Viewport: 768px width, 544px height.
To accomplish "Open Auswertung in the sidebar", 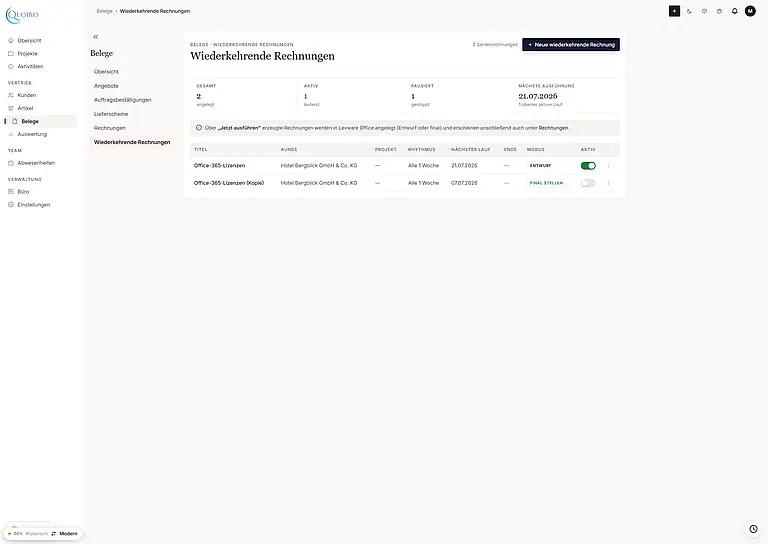I will pyautogui.click(x=32, y=134).
